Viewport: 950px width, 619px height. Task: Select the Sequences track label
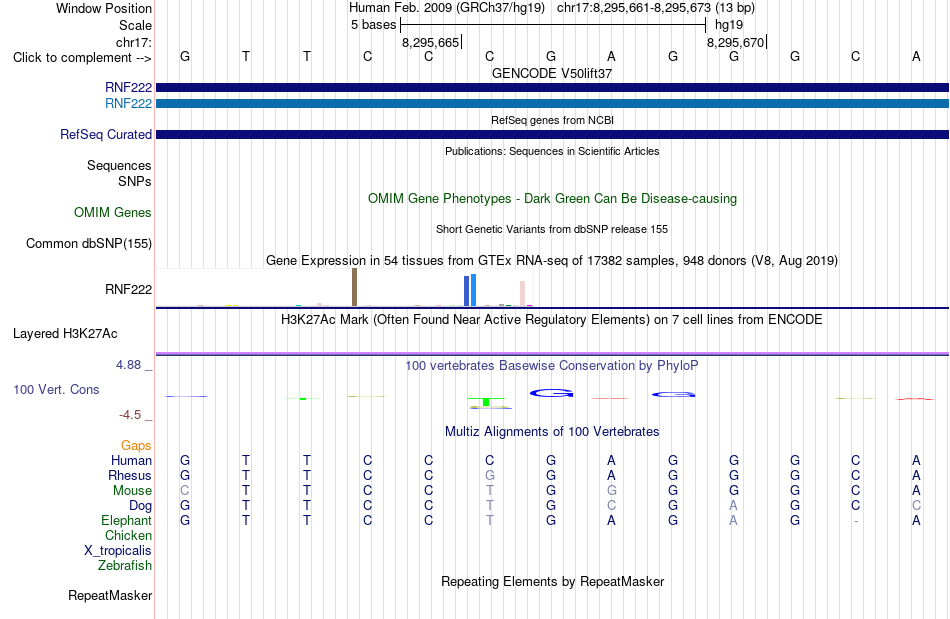[119, 165]
